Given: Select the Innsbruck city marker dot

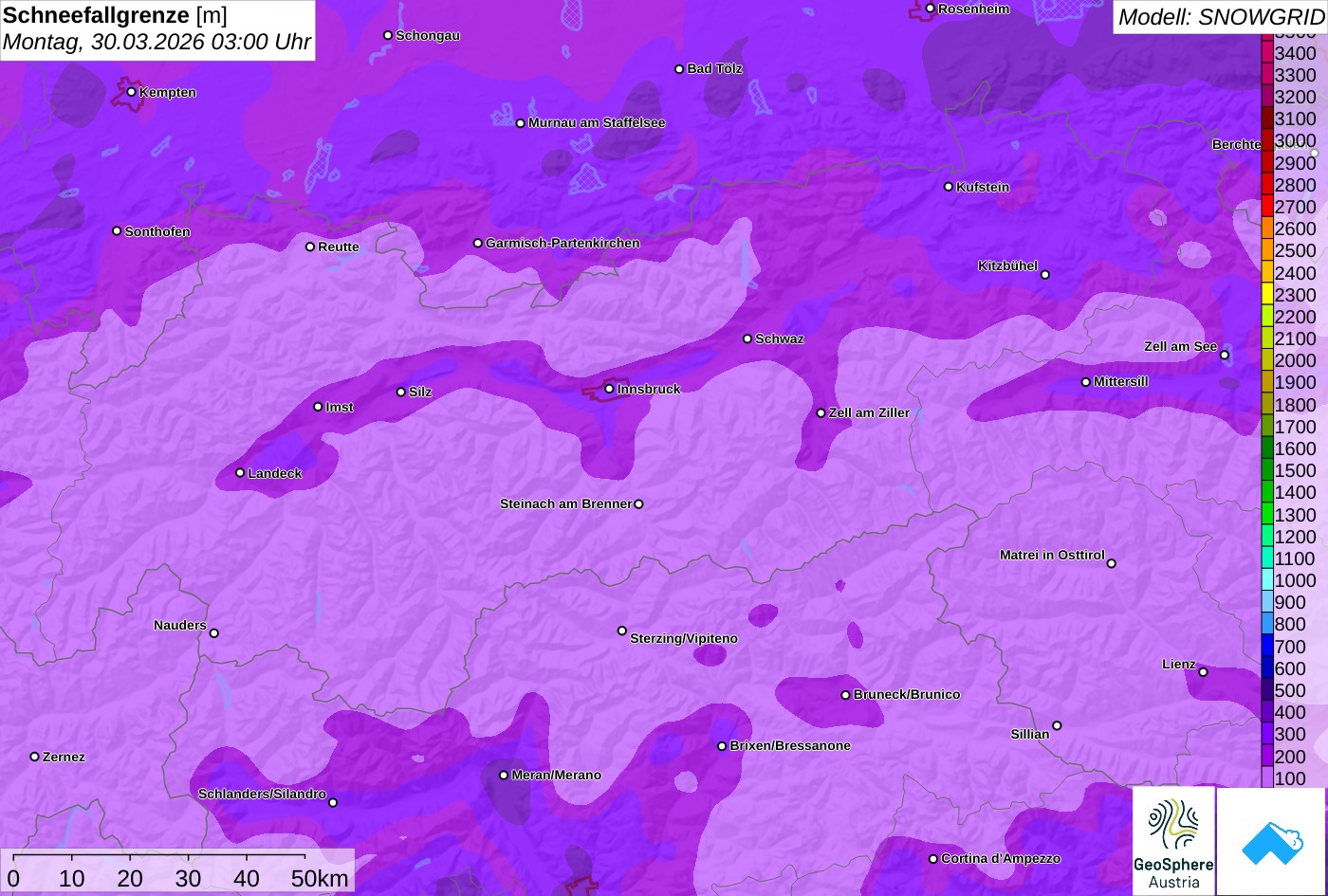Looking at the screenshot, I should coord(609,389).
